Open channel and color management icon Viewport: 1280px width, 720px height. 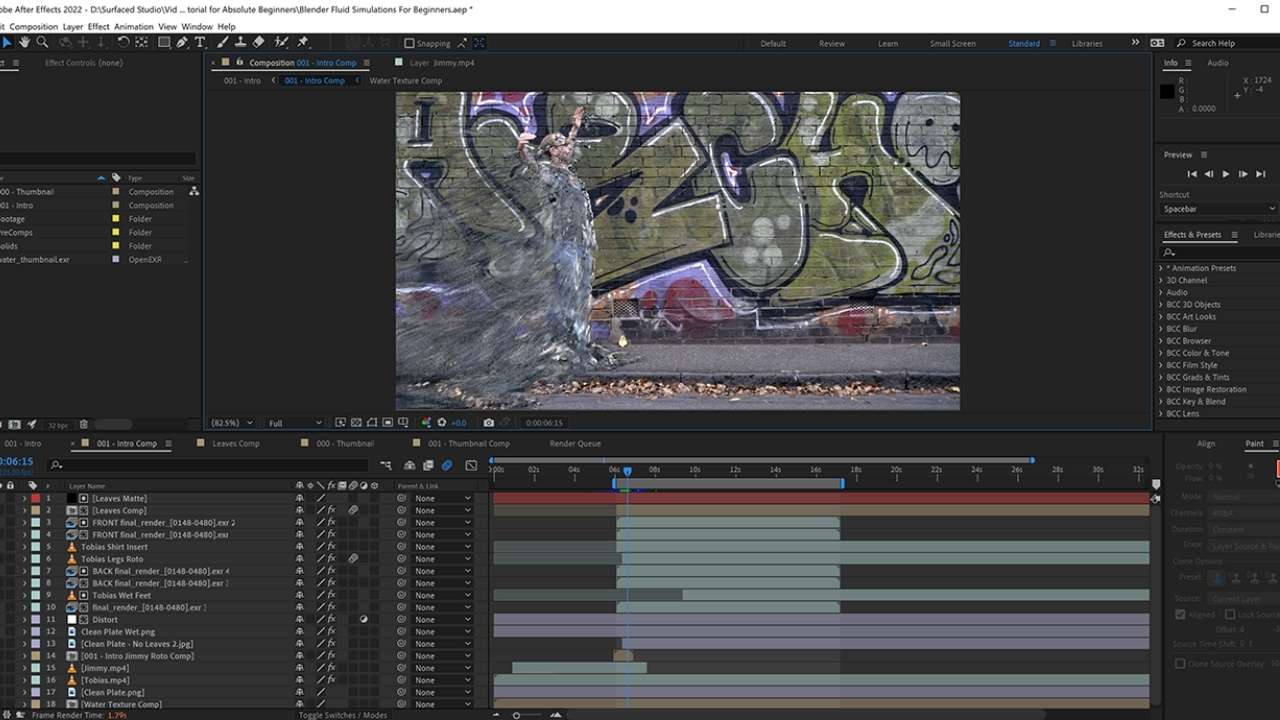pyautogui.click(x=426, y=423)
